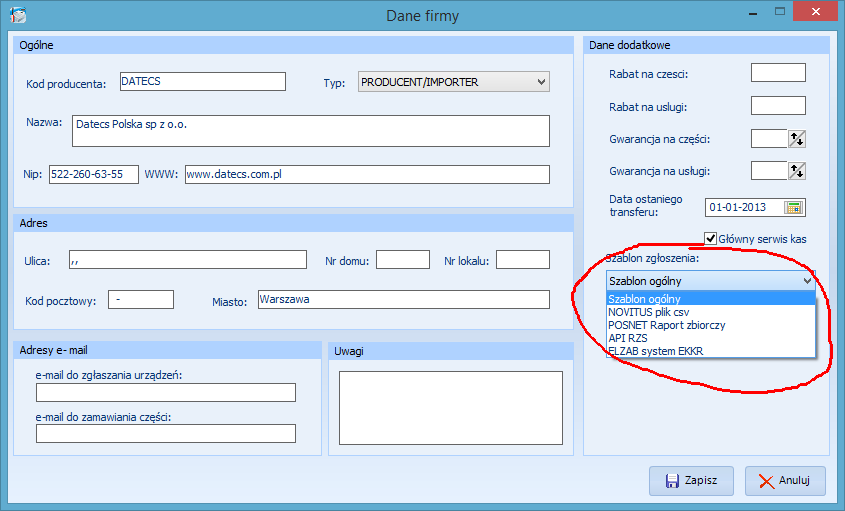Click spinner arrows for Gwarancja na usługi
This screenshot has height=511, width=845.
pyautogui.click(x=797, y=170)
